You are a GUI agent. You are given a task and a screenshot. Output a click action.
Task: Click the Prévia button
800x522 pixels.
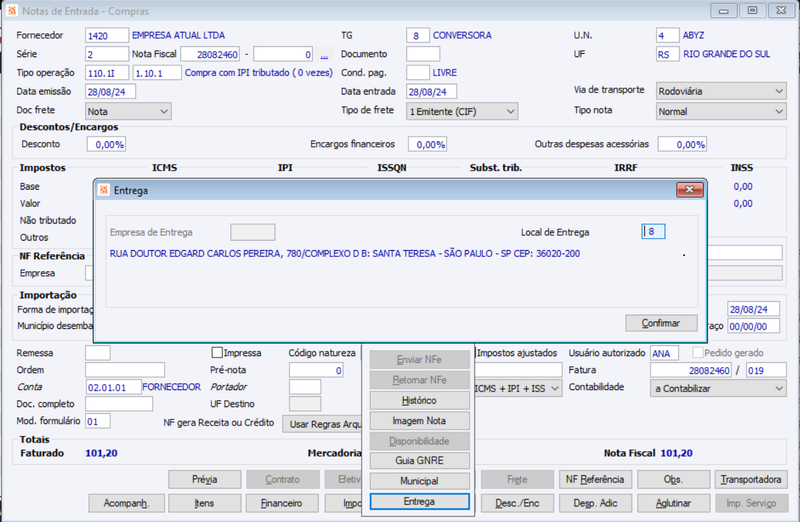coord(205,480)
